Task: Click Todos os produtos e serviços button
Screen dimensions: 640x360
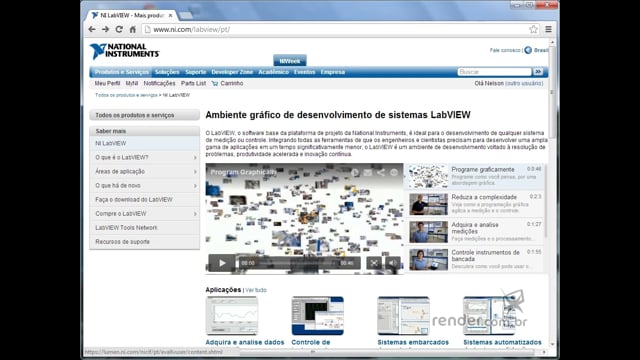Action: coord(144,115)
